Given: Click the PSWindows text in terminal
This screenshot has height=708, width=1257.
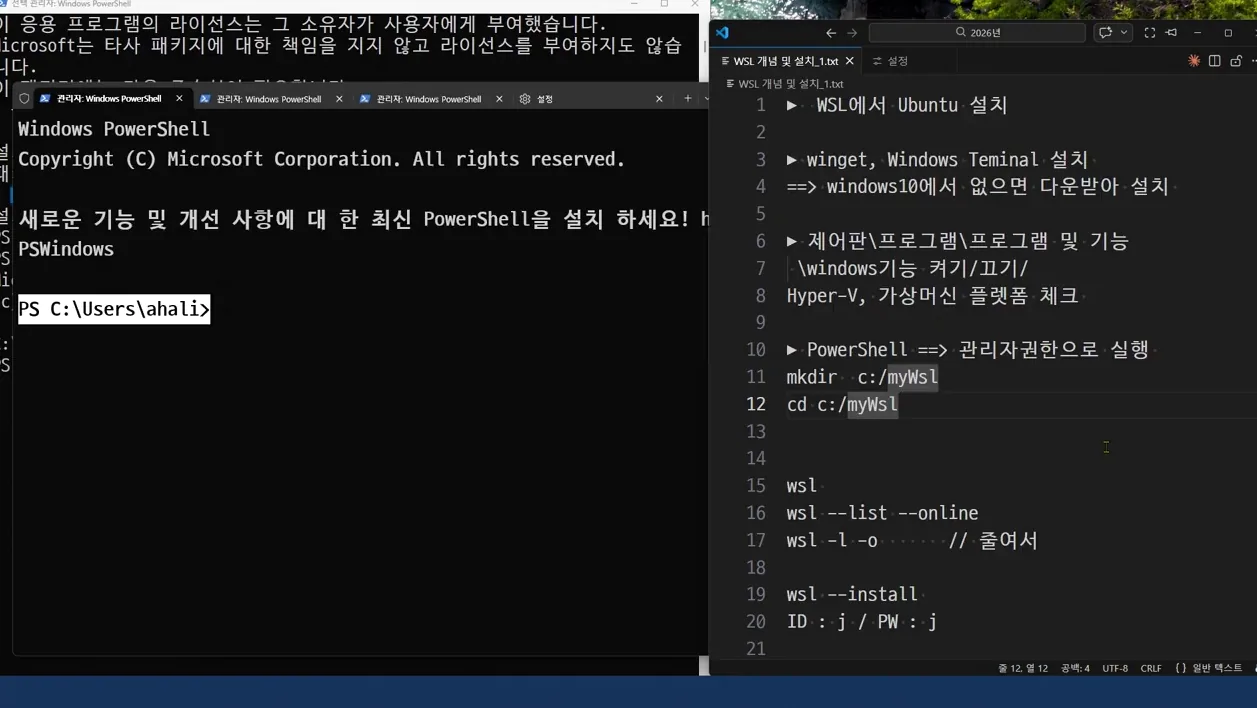Looking at the screenshot, I should click(x=66, y=249).
